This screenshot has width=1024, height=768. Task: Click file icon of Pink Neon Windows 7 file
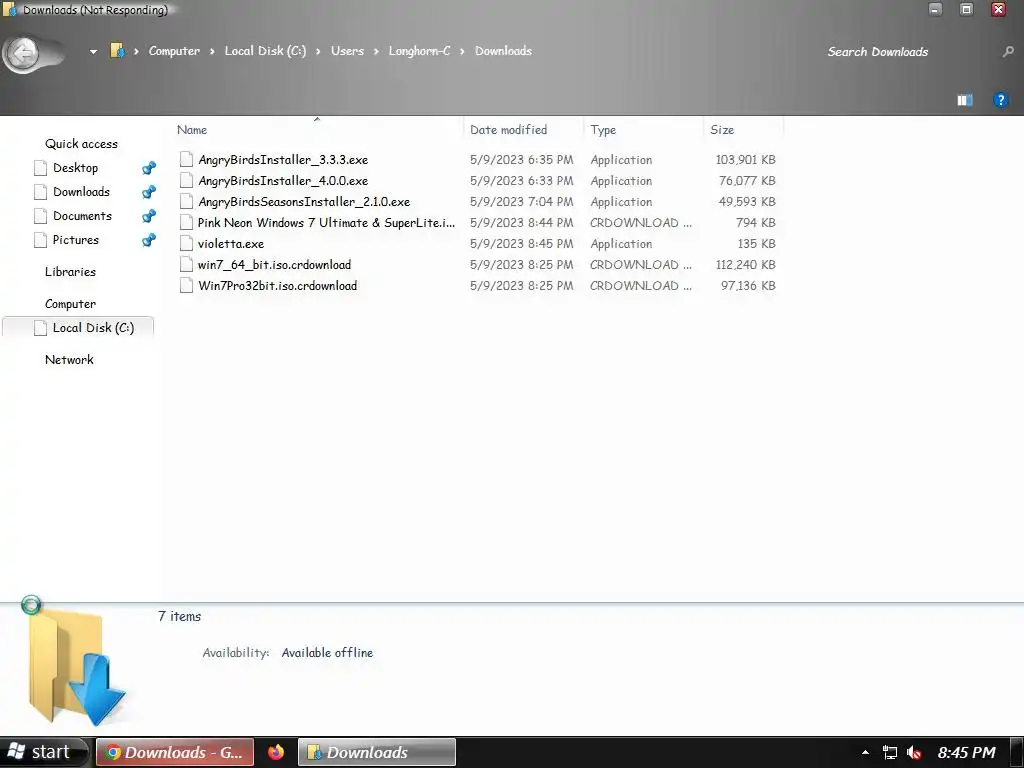(x=186, y=222)
